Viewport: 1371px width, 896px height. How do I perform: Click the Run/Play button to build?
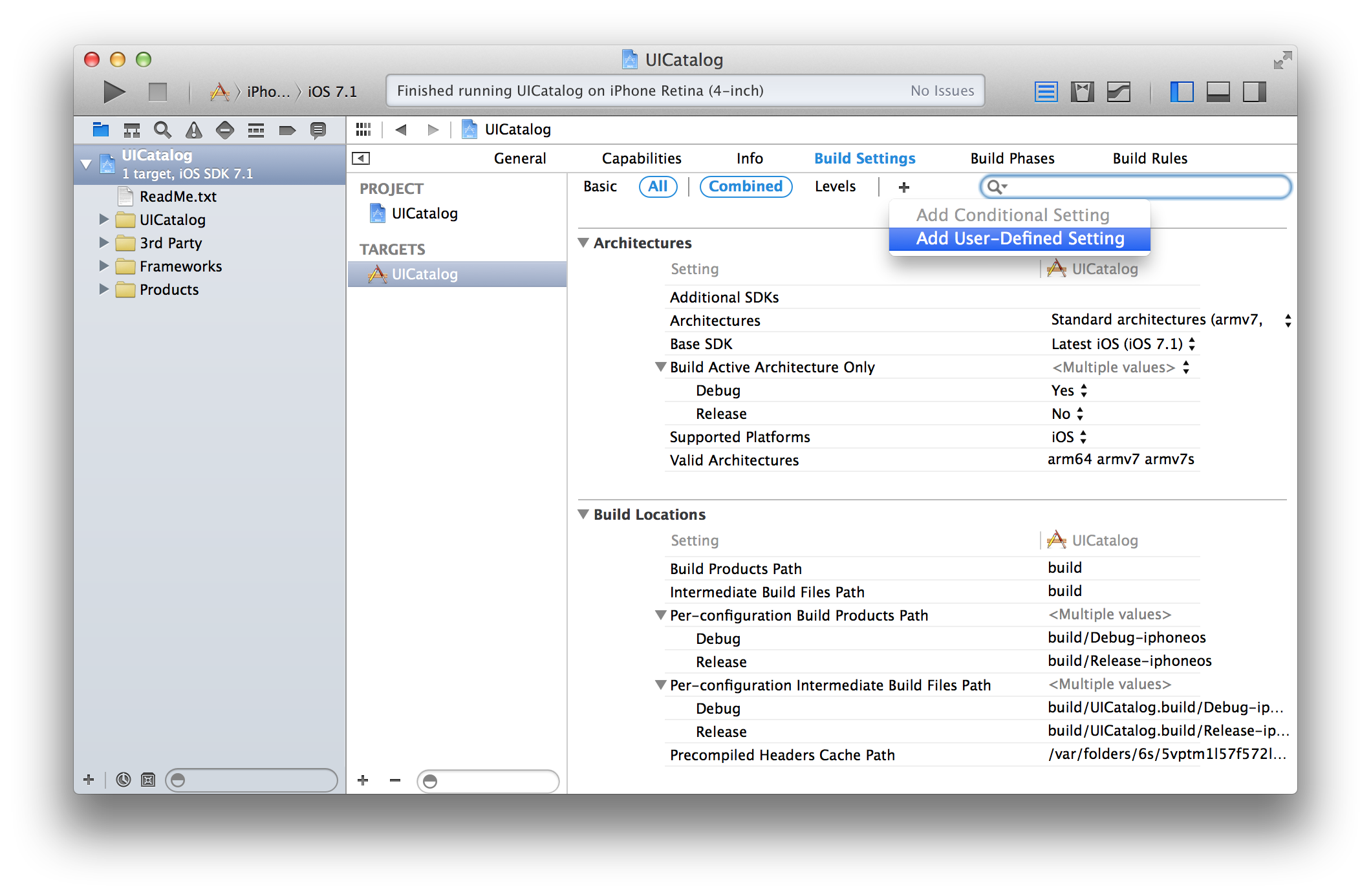pos(113,90)
